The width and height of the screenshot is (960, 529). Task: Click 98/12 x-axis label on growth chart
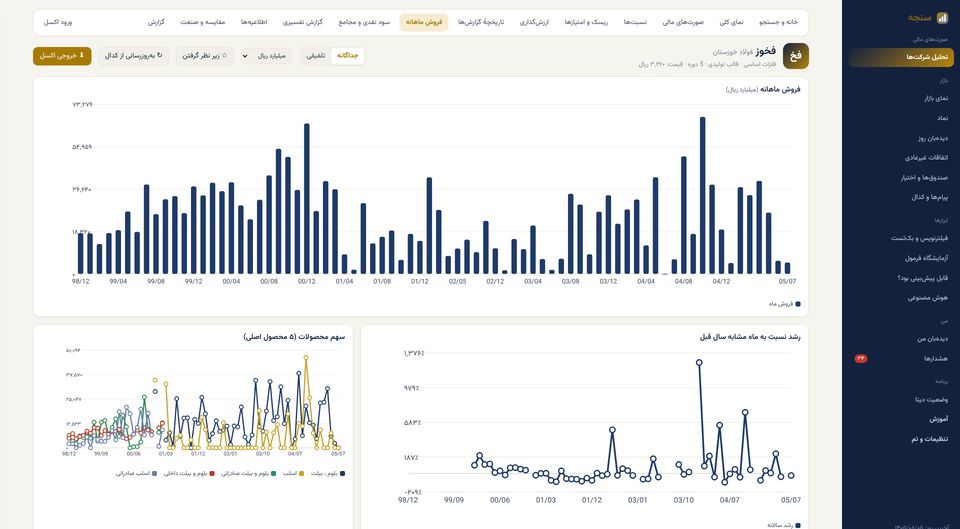coord(408,500)
